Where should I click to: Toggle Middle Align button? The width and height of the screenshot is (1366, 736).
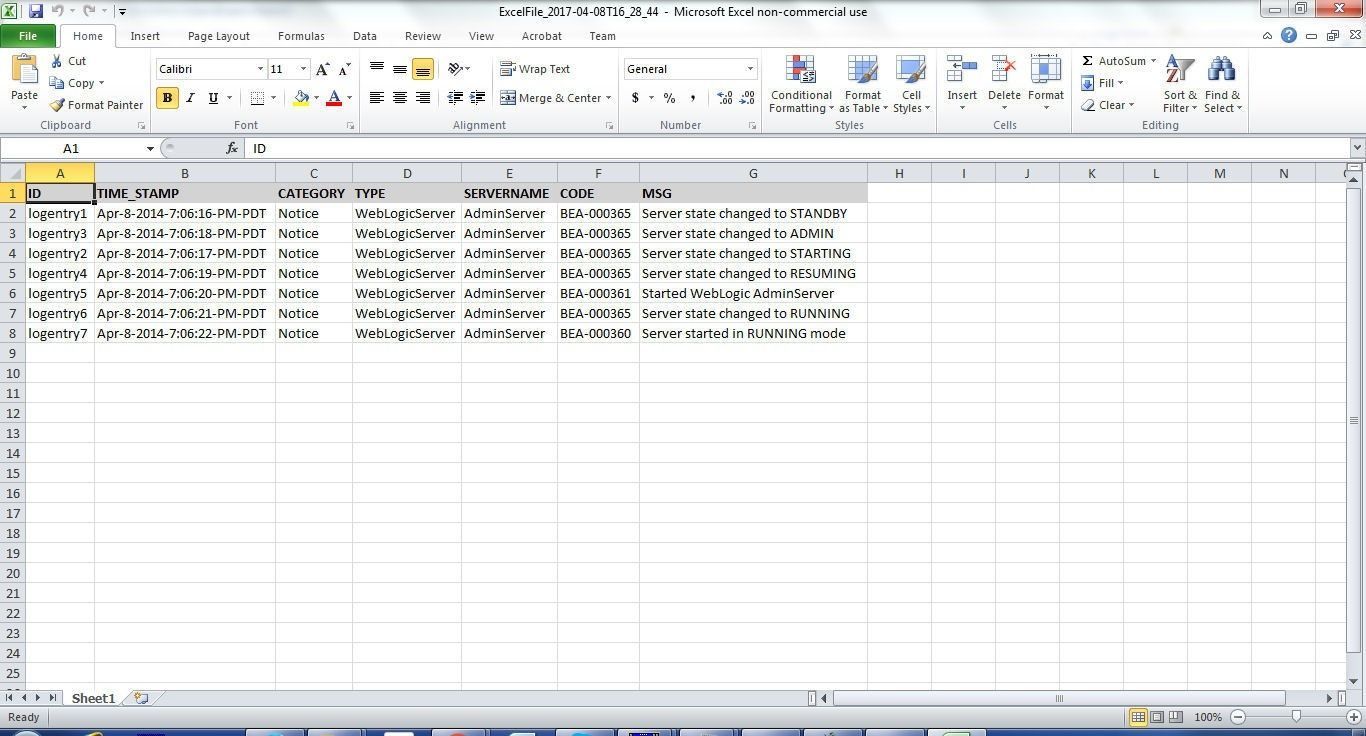point(400,69)
